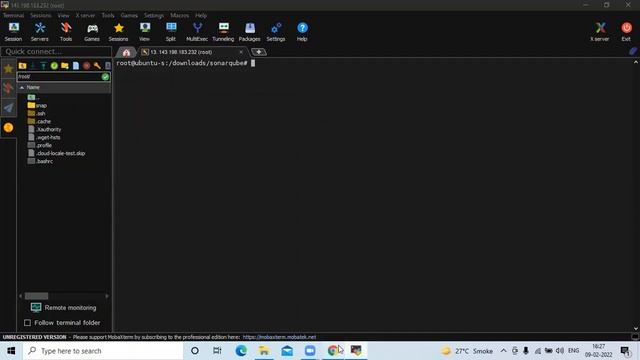Open the Tunneling toolbar button
The image size is (640, 360).
(223, 32)
